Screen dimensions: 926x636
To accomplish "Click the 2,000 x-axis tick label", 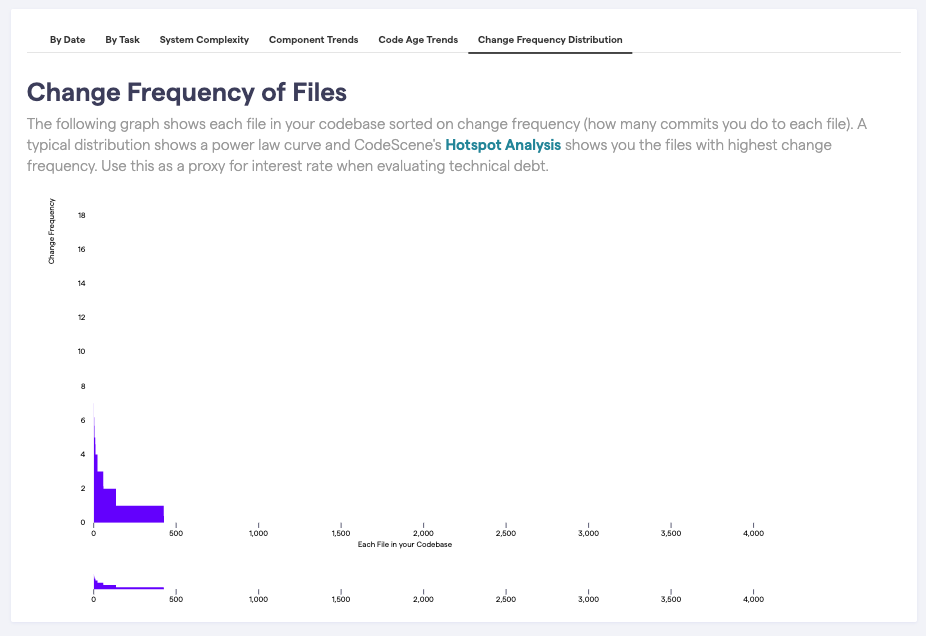I will pos(423,533).
